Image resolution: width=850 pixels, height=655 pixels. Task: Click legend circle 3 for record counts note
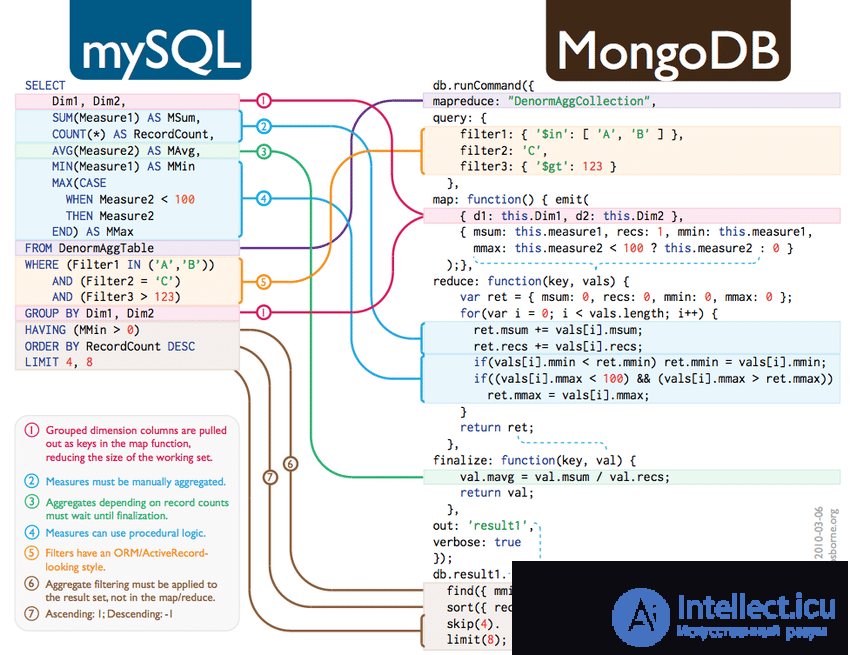[32, 502]
